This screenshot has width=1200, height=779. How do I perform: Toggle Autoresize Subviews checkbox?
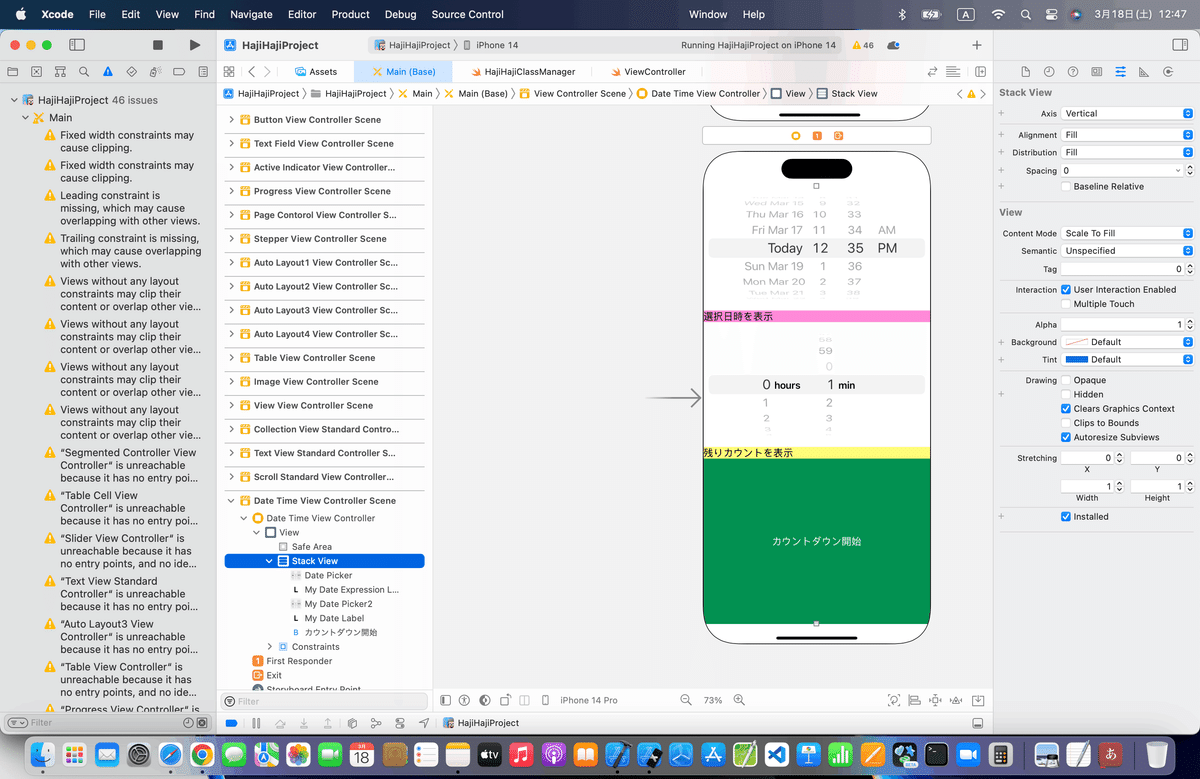(x=1066, y=437)
